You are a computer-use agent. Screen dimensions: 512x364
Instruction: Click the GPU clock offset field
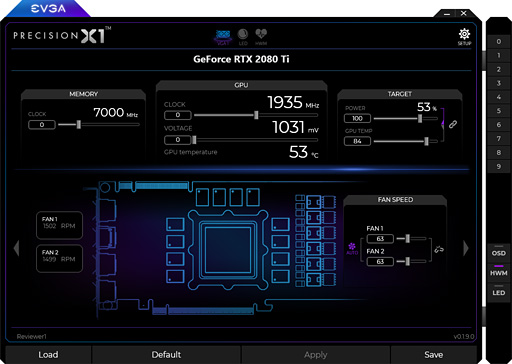pos(178,115)
